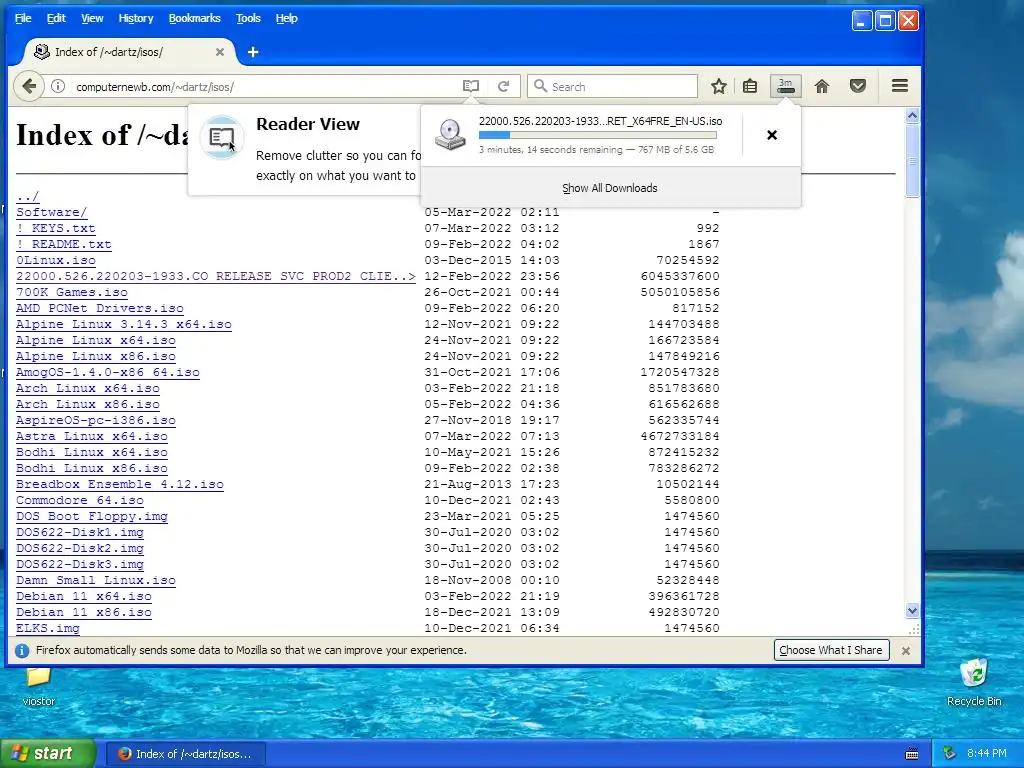The image size is (1024, 768).
Task: Click the network tray icon near clock
Action: click(x=949, y=754)
